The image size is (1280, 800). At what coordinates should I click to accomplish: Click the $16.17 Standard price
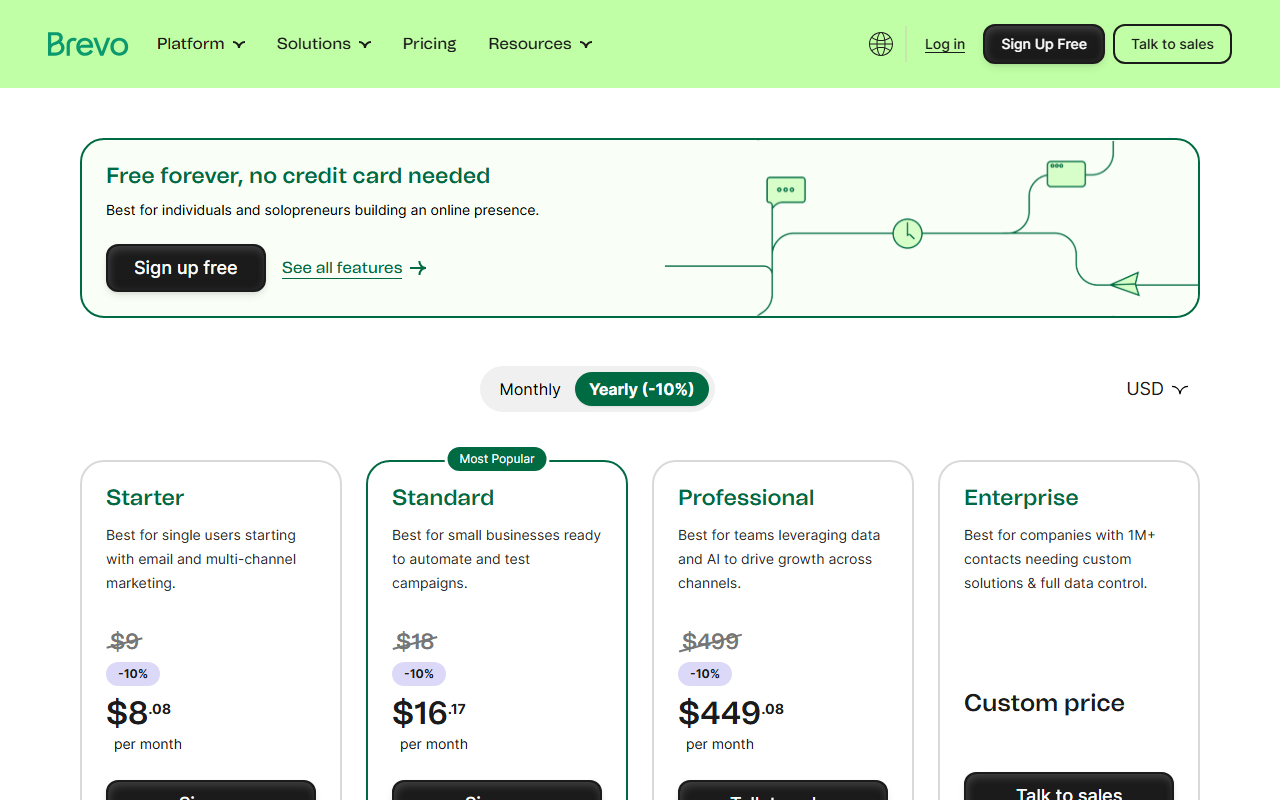429,713
